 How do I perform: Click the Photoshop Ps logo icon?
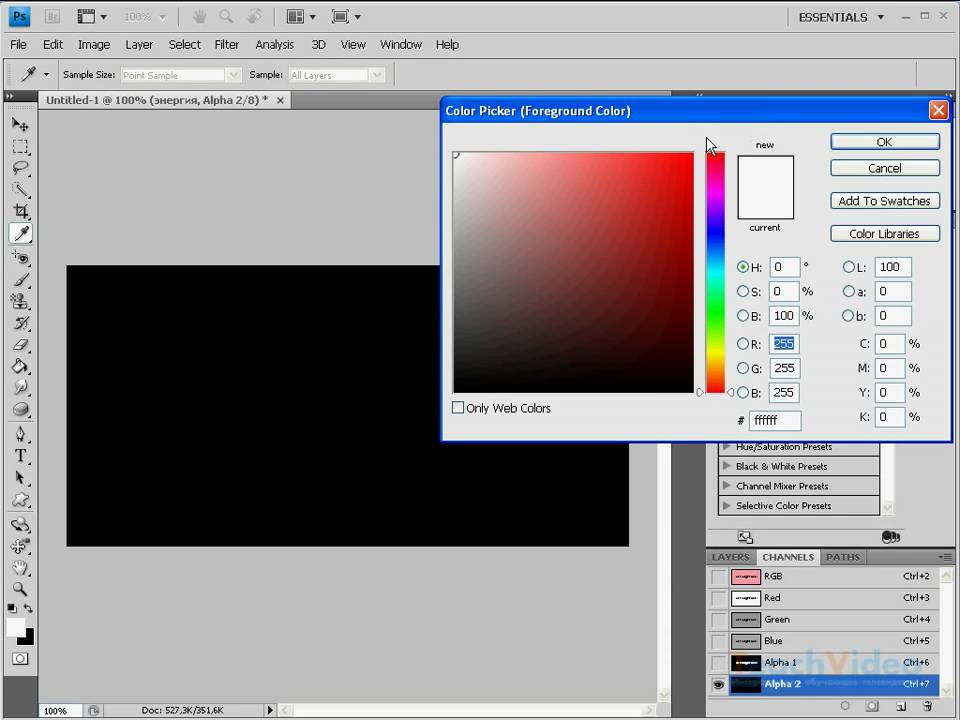click(x=20, y=17)
